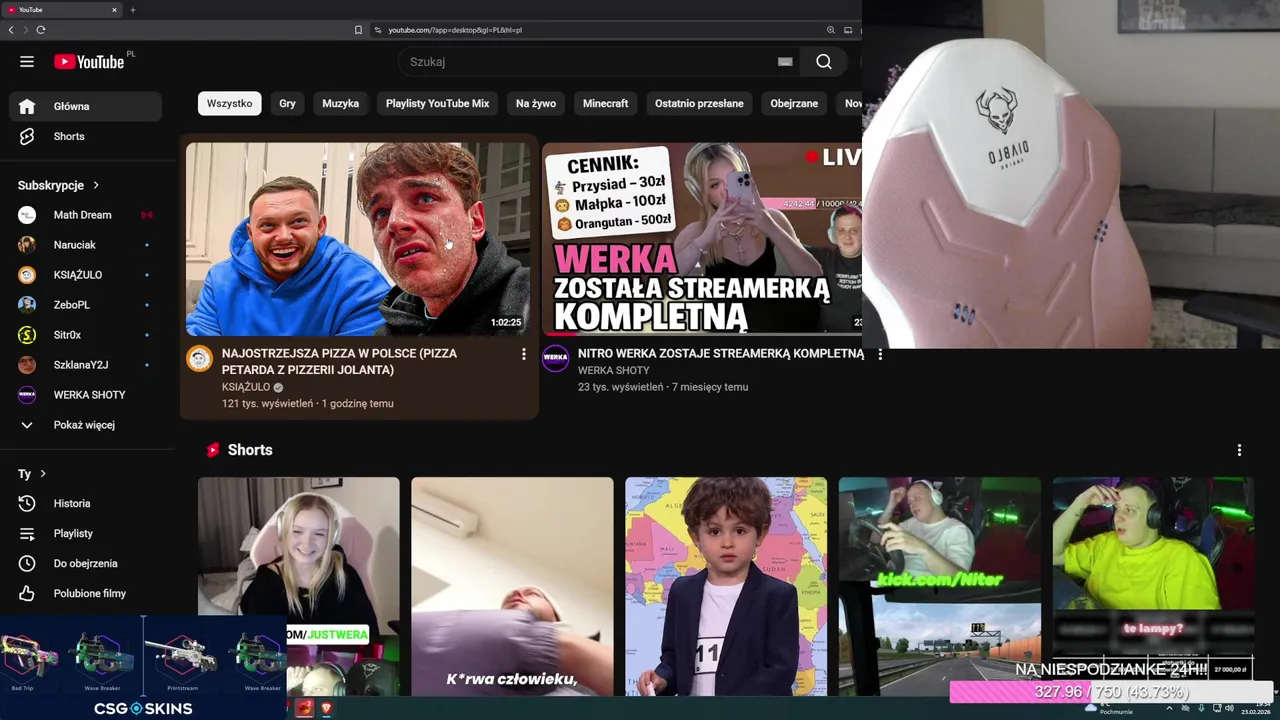The height and width of the screenshot is (720, 1280).
Task: Open KSIĄŻULO subscription in sidebar
Action: [85, 275]
